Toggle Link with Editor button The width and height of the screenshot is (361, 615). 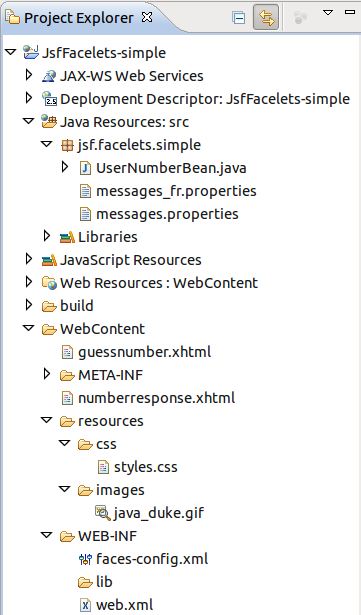(266, 17)
